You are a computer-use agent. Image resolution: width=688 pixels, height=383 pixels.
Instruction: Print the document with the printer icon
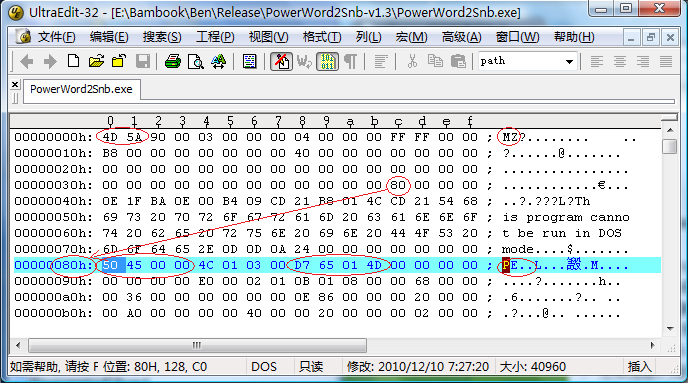click(x=173, y=61)
